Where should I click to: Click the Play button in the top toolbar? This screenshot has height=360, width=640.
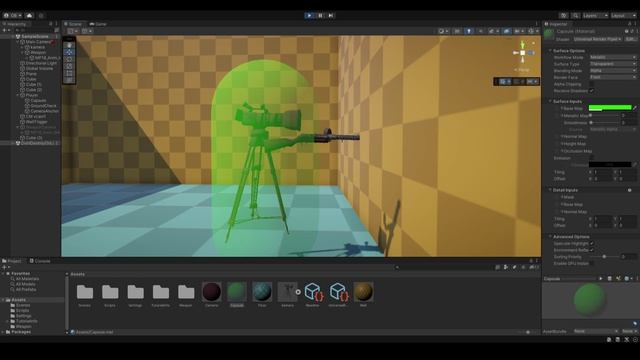click(x=309, y=16)
